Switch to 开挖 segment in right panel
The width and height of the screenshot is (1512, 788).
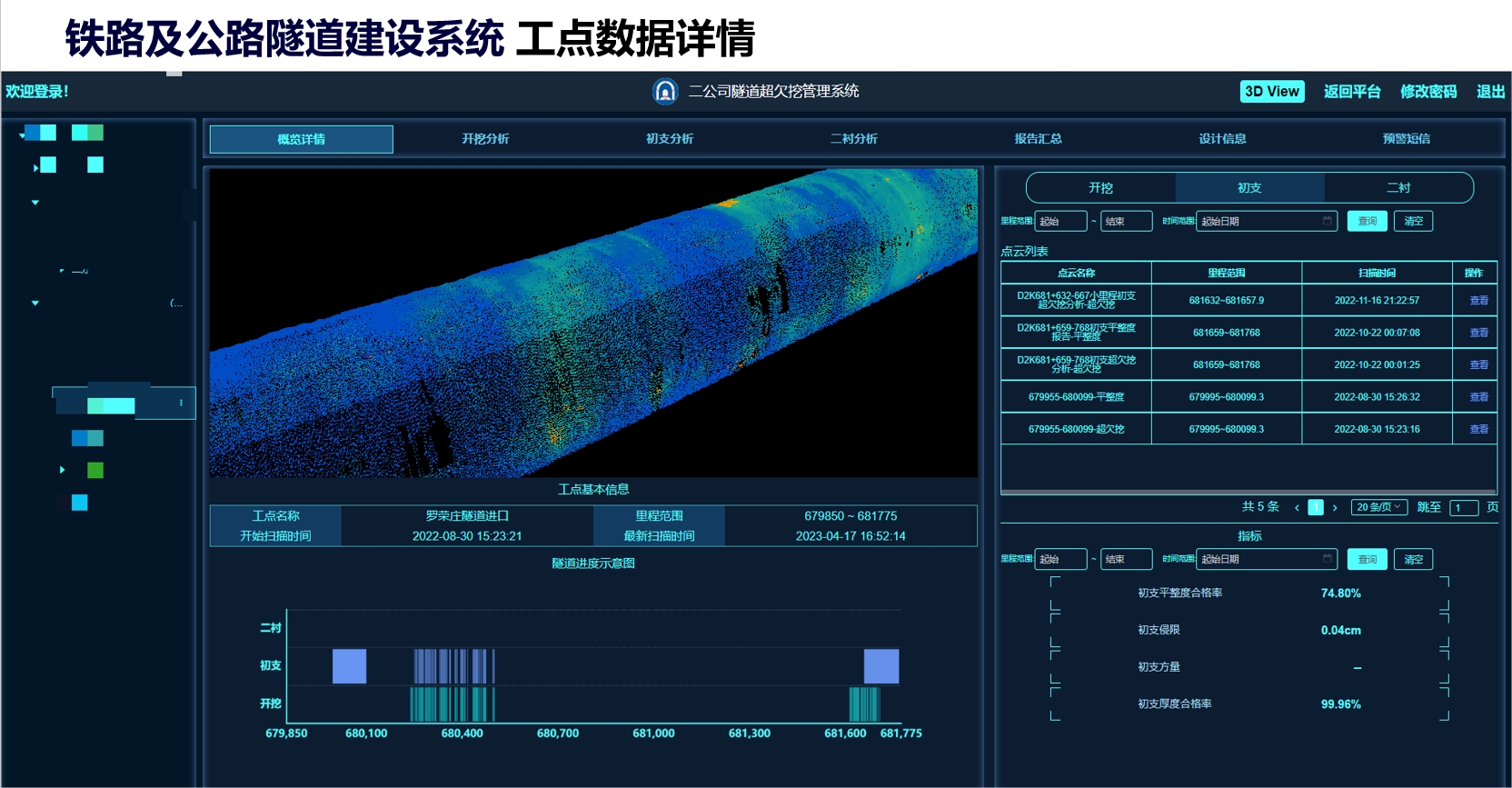pyautogui.click(x=1100, y=188)
